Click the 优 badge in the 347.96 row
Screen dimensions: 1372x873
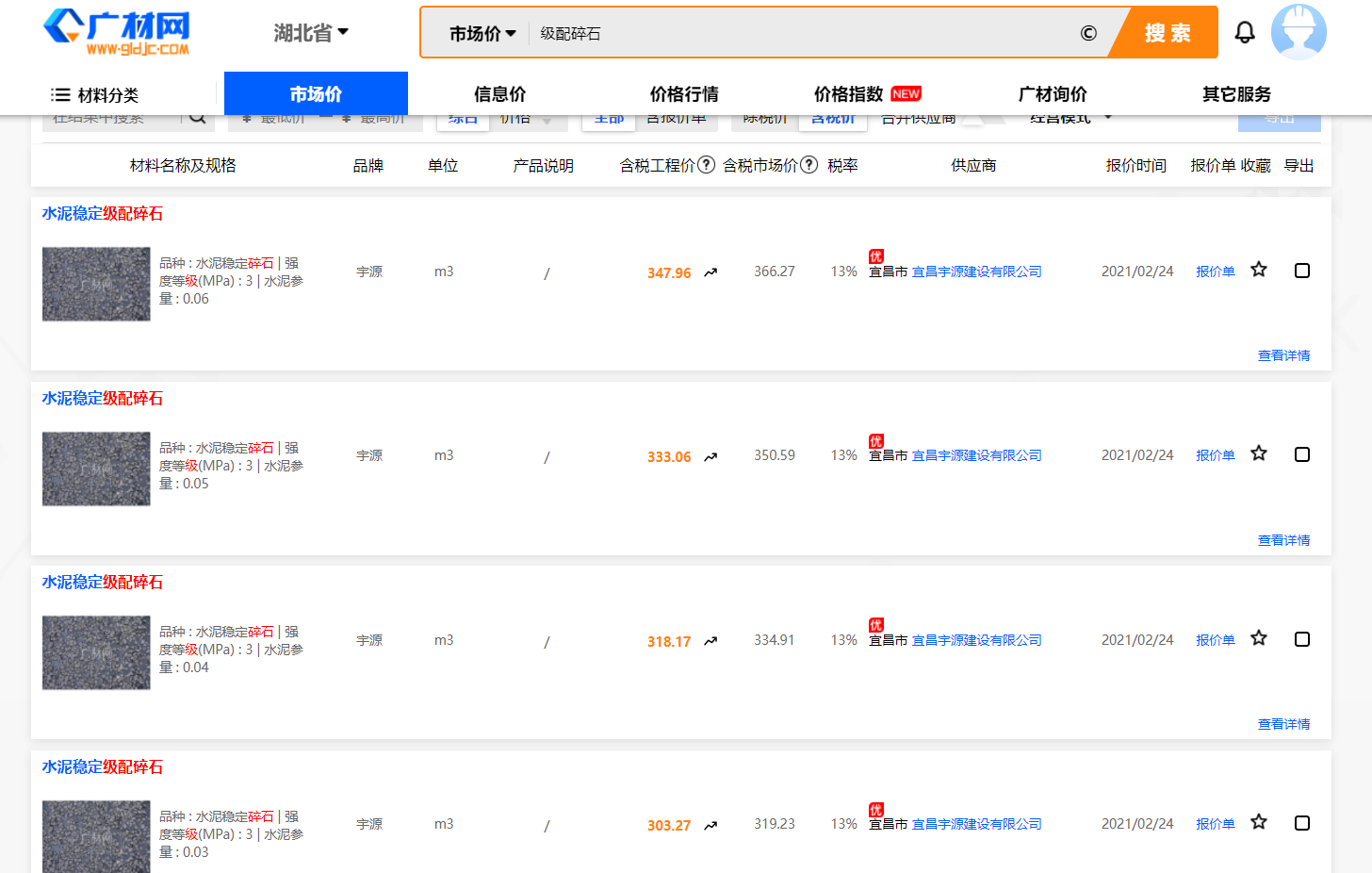pyautogui.click(x=876, y=256)
